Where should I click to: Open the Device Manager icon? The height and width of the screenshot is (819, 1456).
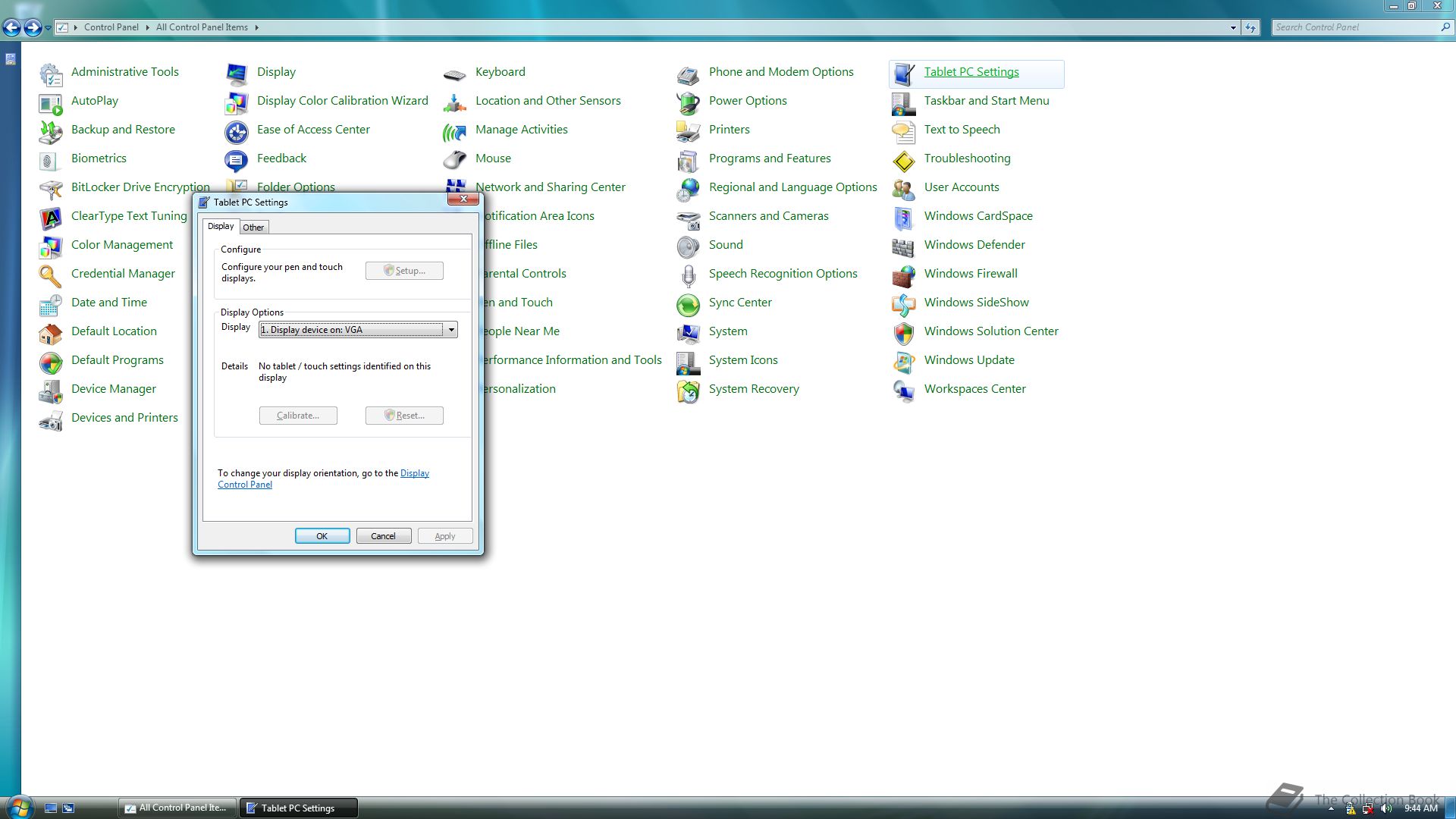pyautogui.click(x=51, y=391)
